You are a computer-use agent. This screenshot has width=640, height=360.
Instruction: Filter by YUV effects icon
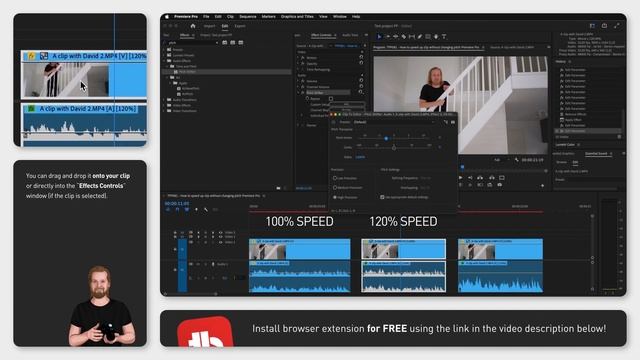pos(241,42)
